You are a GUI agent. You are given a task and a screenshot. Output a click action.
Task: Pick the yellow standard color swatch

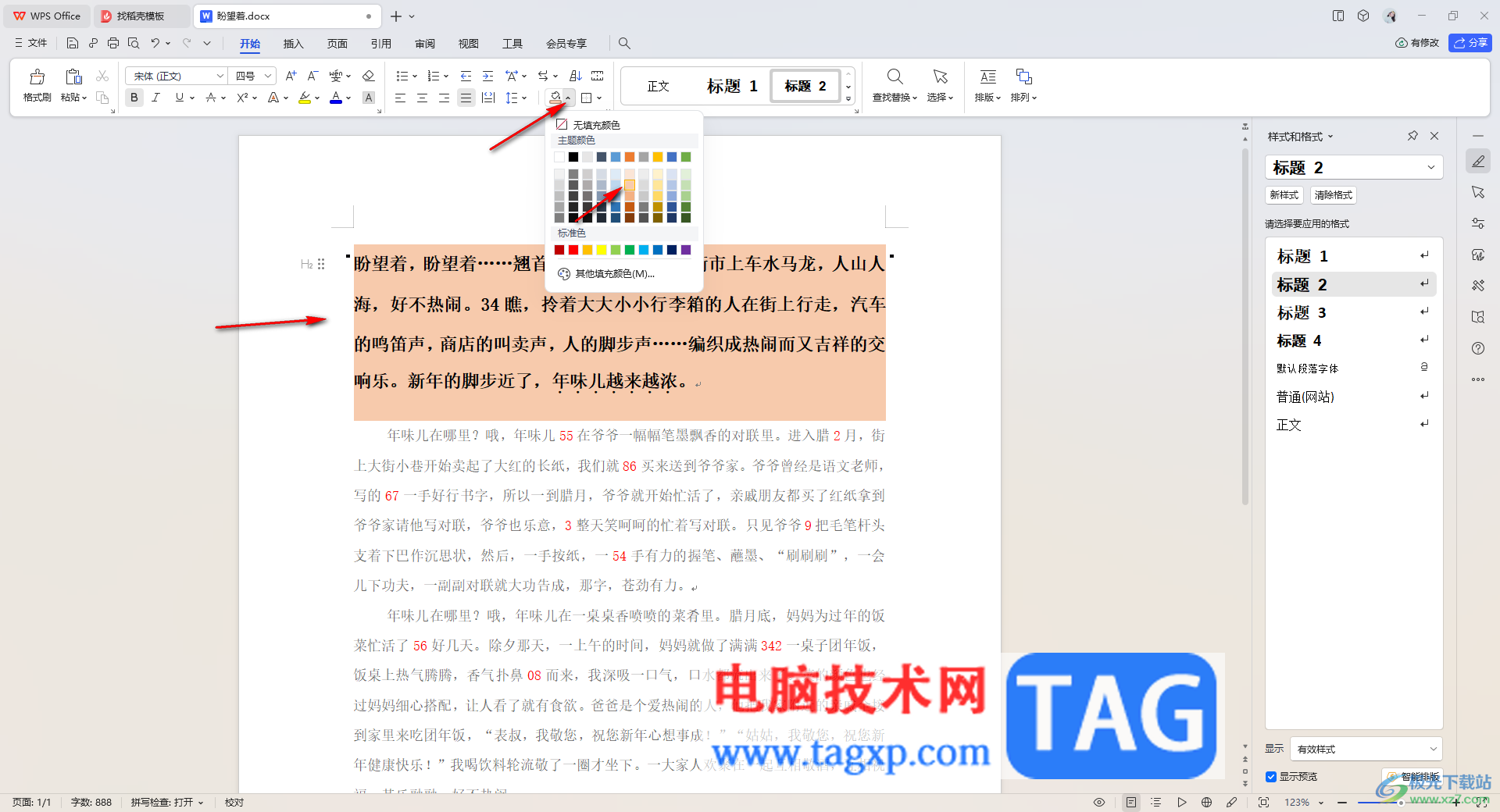[x=602, y=250]
